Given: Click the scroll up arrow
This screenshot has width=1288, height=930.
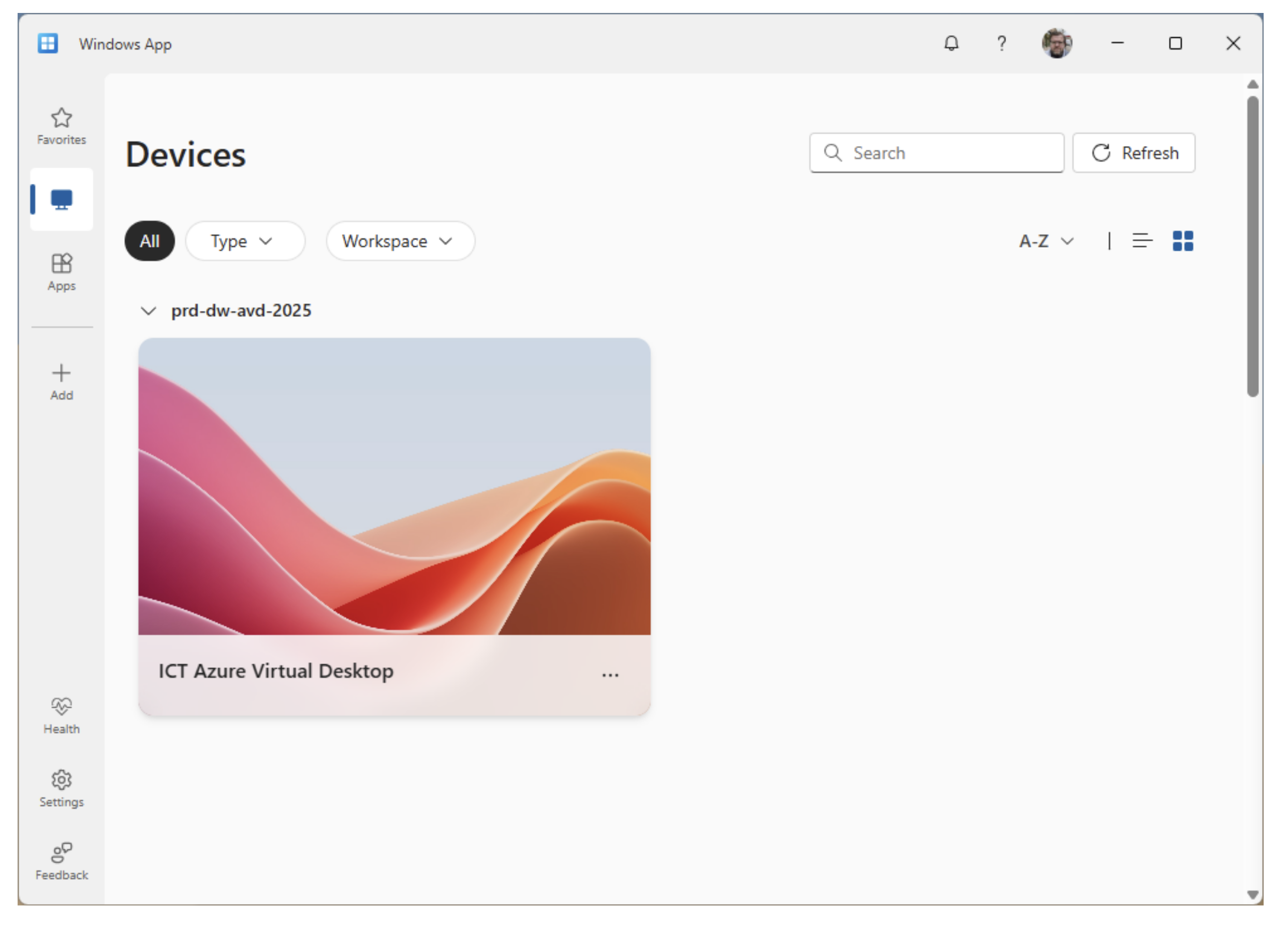Looking at the screenshot, I should [1252, 84].
